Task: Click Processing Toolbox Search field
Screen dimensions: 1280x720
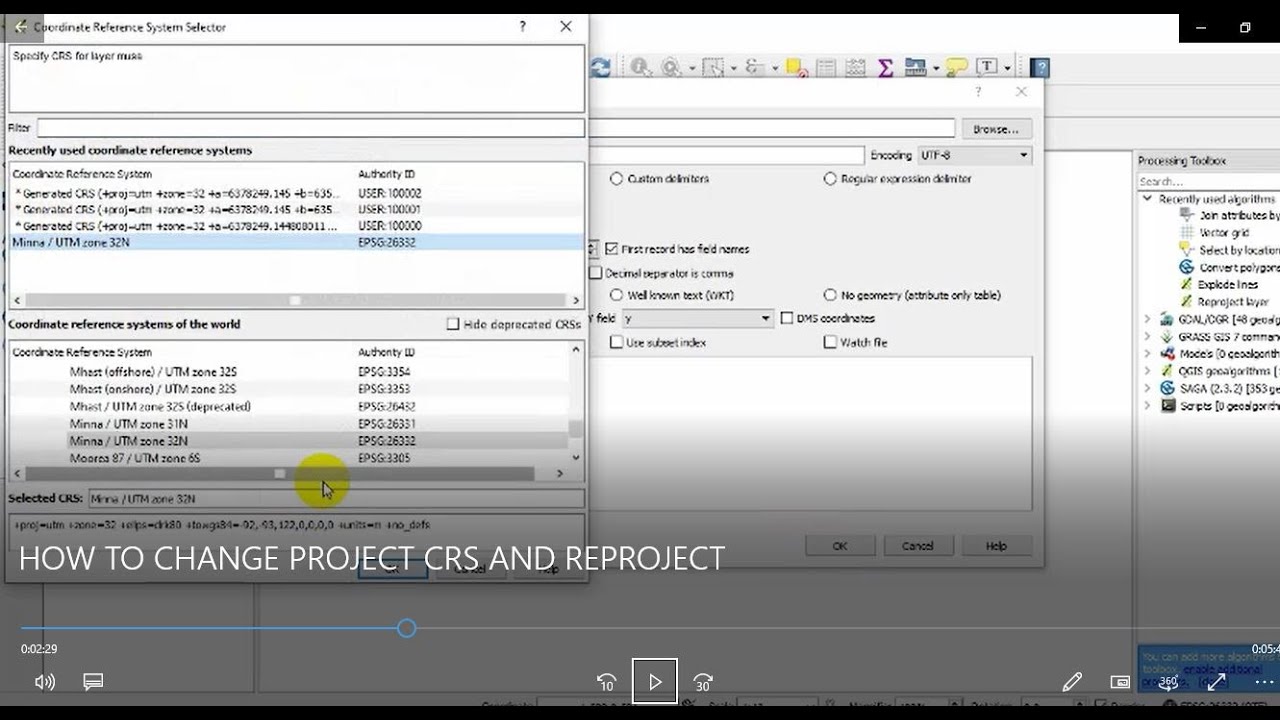Action: click(1208, 181)
